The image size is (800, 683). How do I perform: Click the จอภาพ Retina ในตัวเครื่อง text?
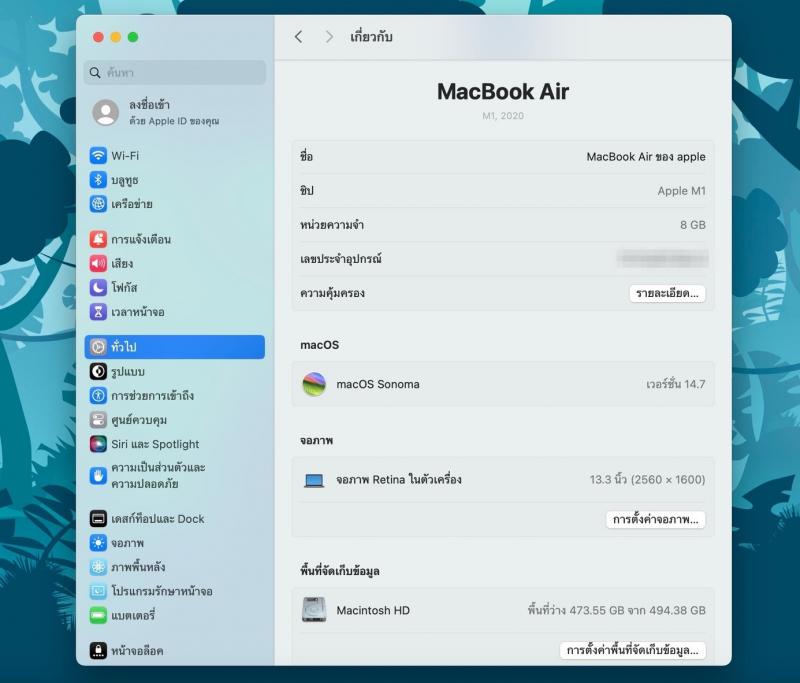click(399, 479)
